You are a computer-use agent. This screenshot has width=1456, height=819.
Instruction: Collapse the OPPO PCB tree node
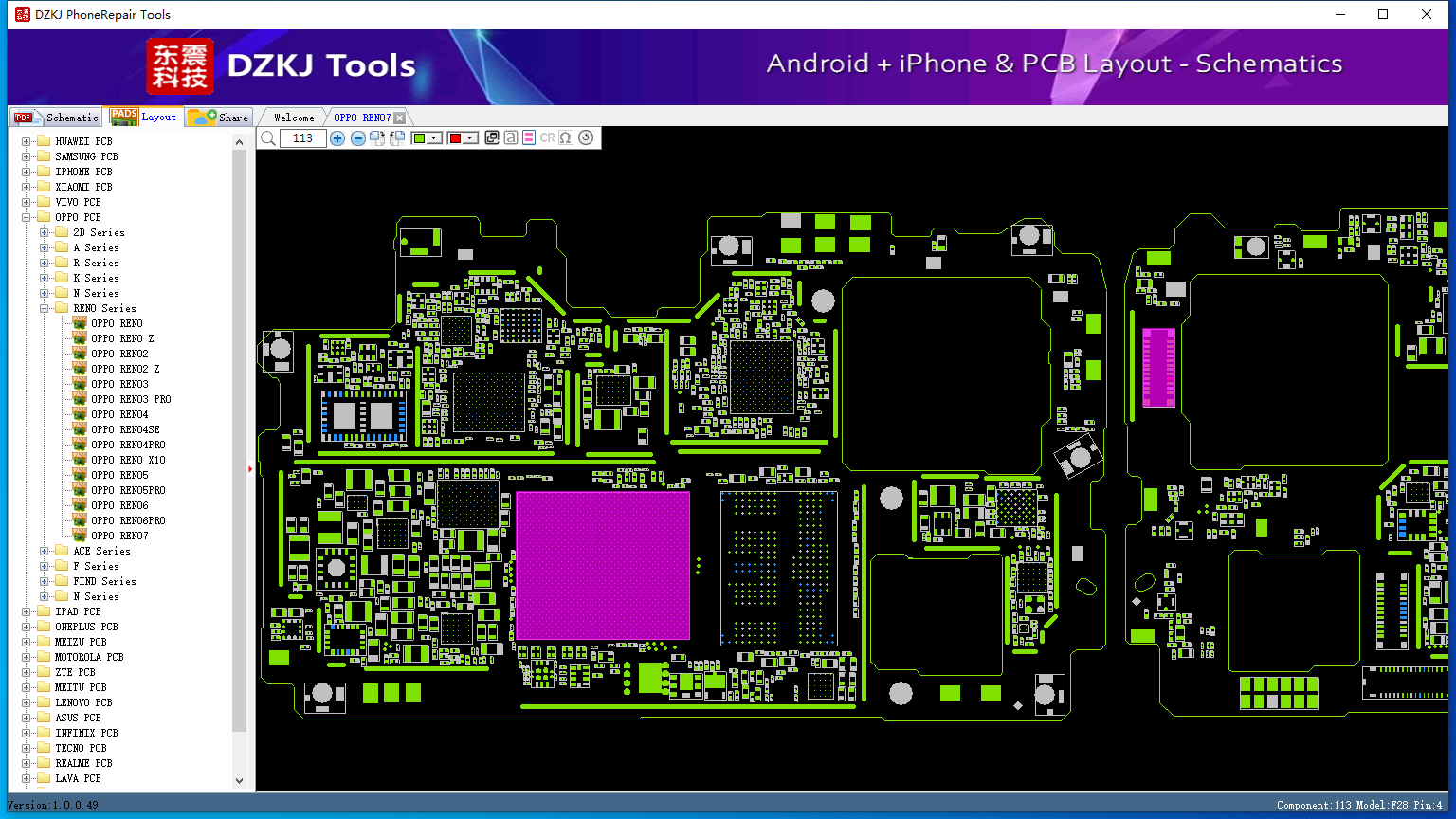(x=27, y=217)
